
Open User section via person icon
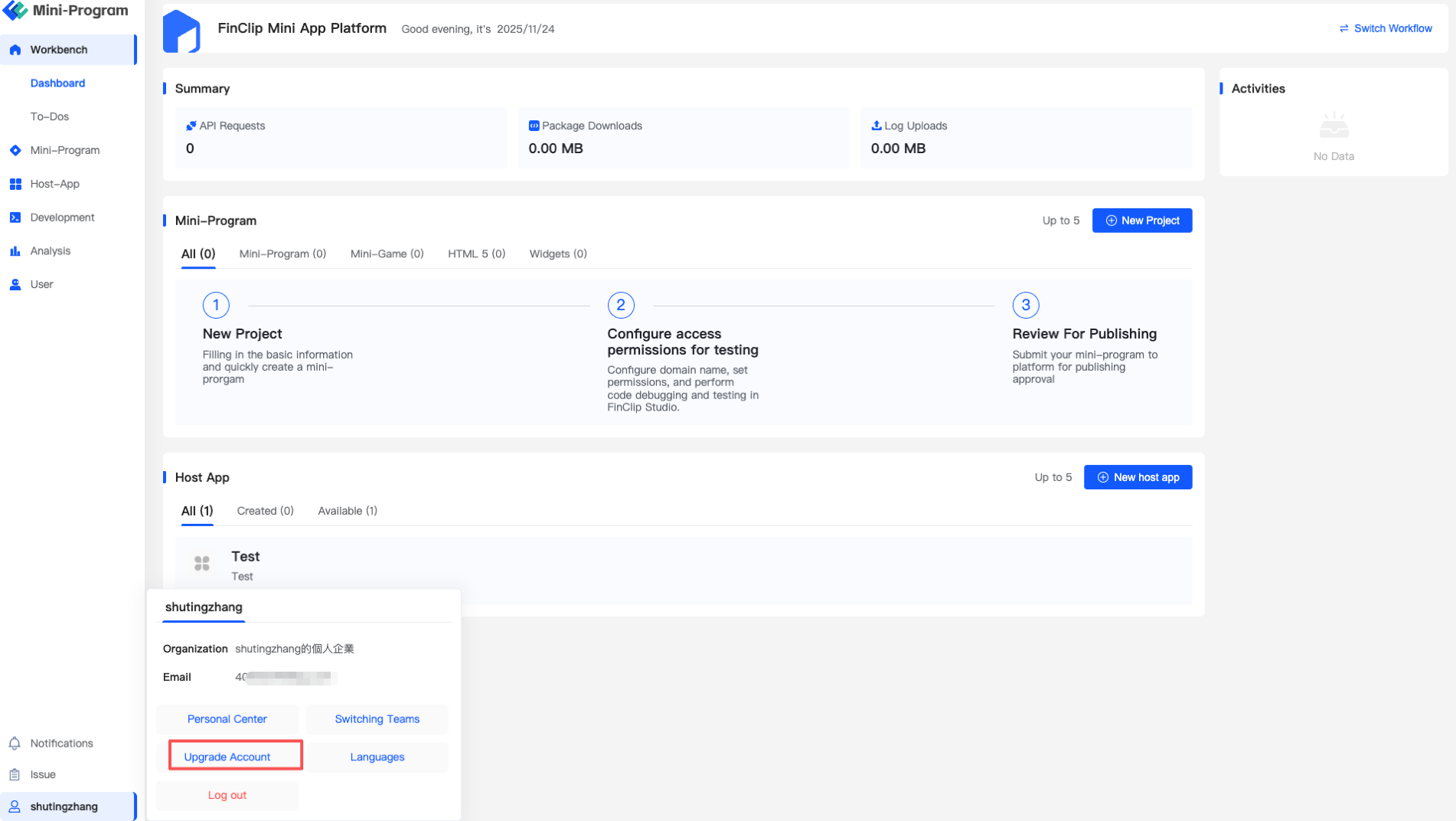[15, 284]
